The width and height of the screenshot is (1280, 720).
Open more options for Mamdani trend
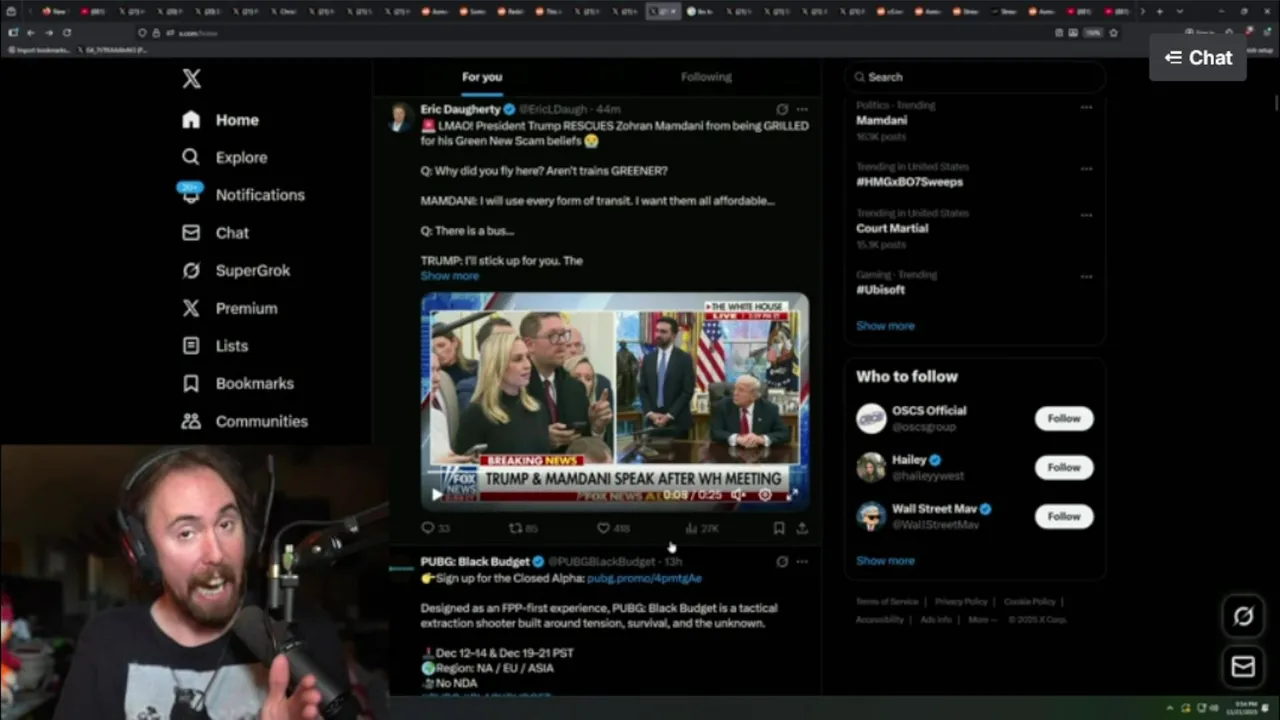pos(1086,107)
